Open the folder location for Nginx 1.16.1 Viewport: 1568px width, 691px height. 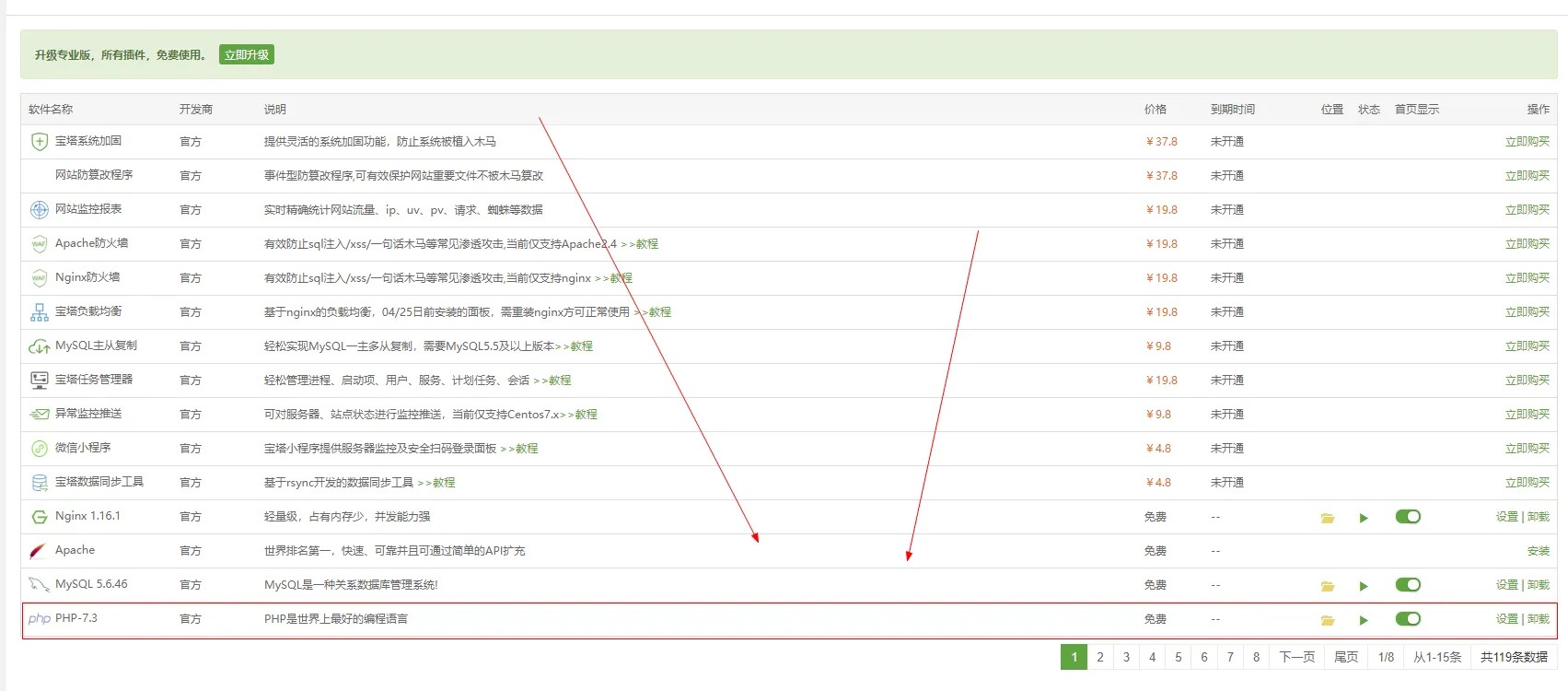coord(1328,518)
